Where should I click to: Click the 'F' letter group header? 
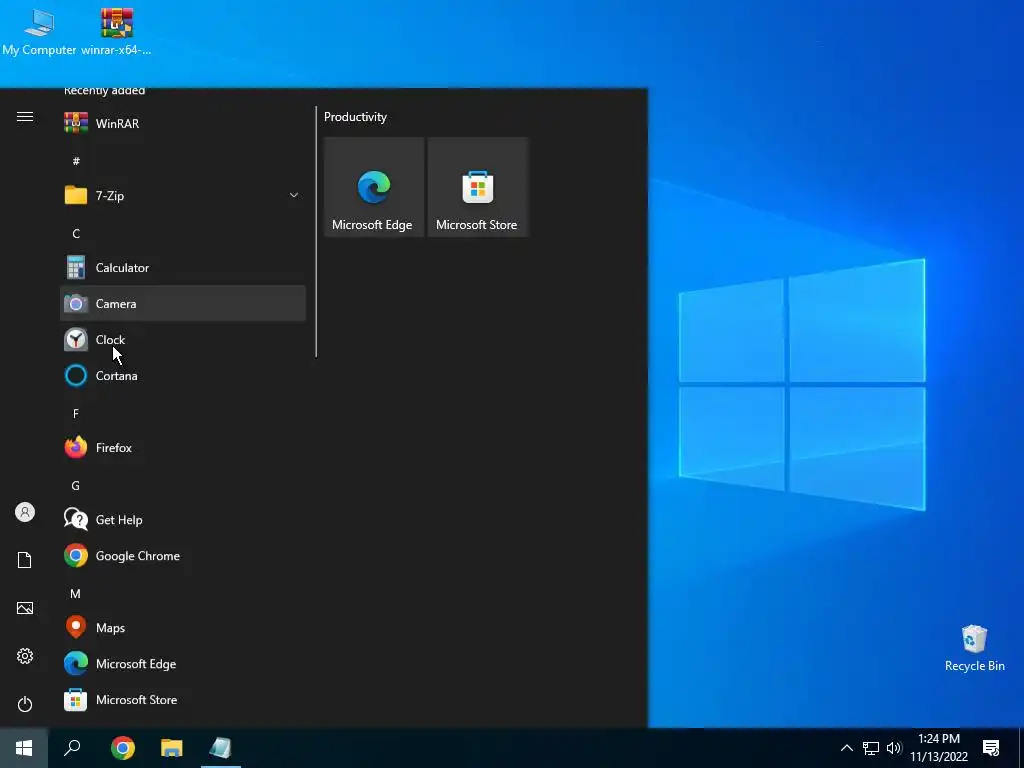click(76, 413)
